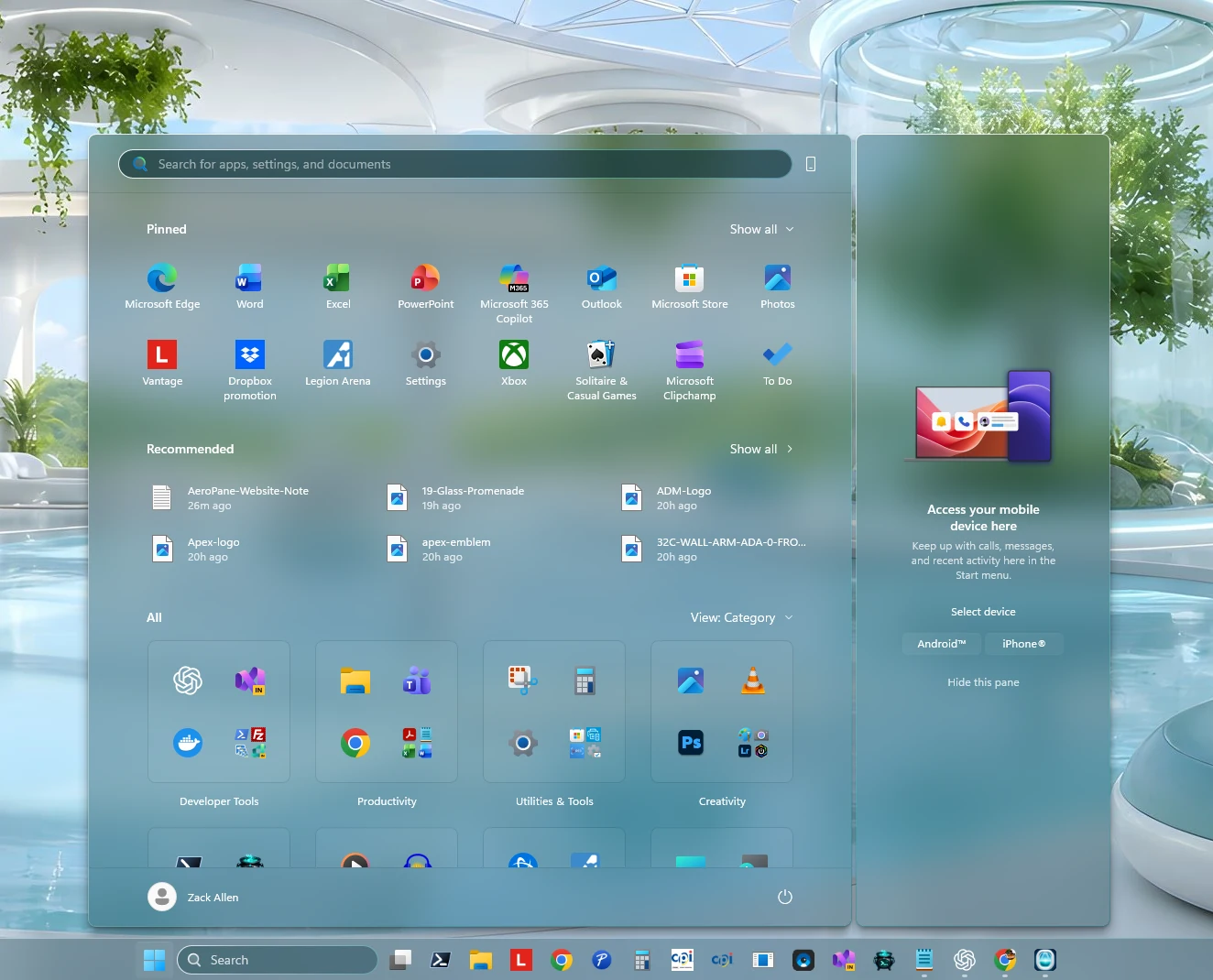Launch Microsoft Teams in Productivity group
This screenshot has height=980, width=1213.
[418, 681]
